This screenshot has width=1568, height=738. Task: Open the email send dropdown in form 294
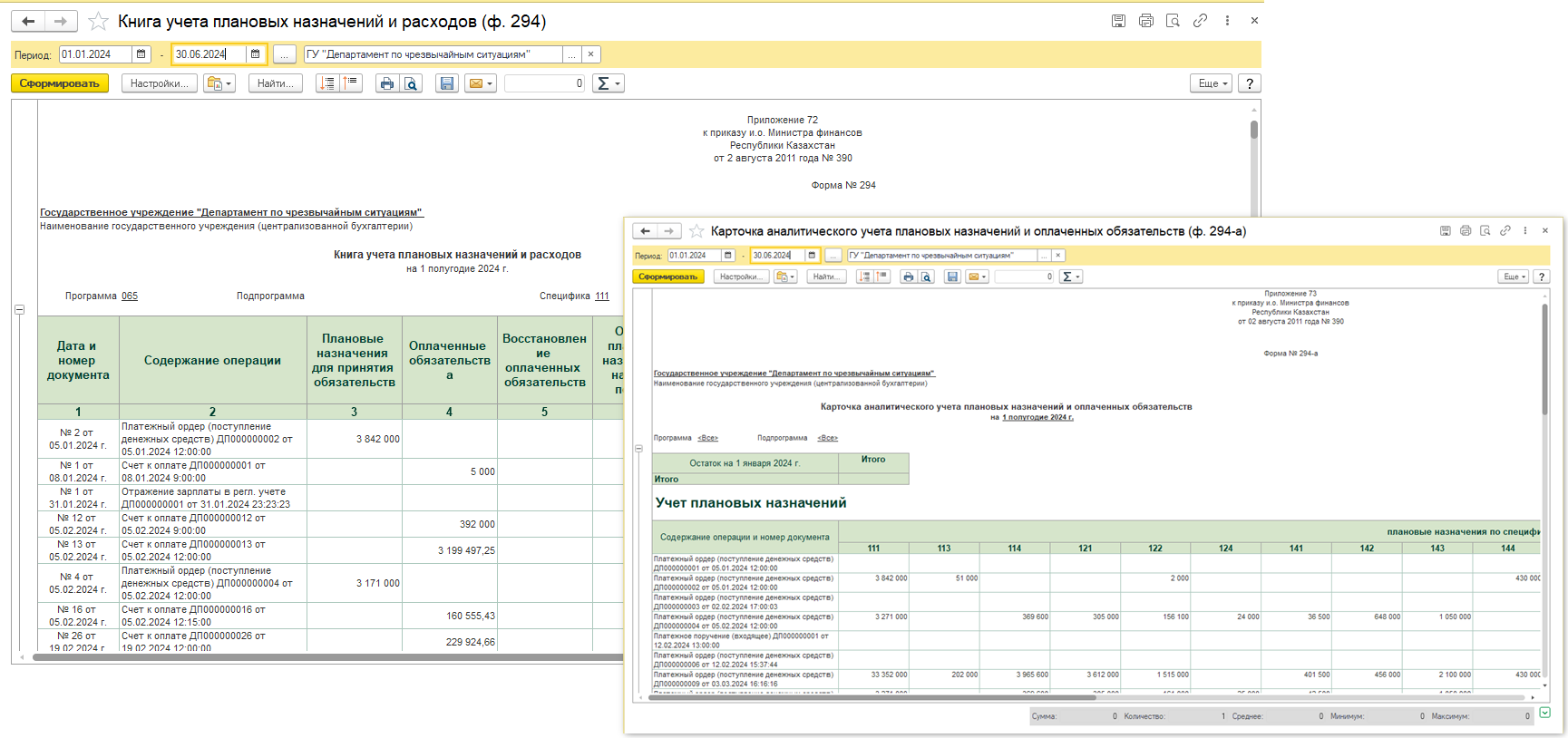(x=480, y=83)
